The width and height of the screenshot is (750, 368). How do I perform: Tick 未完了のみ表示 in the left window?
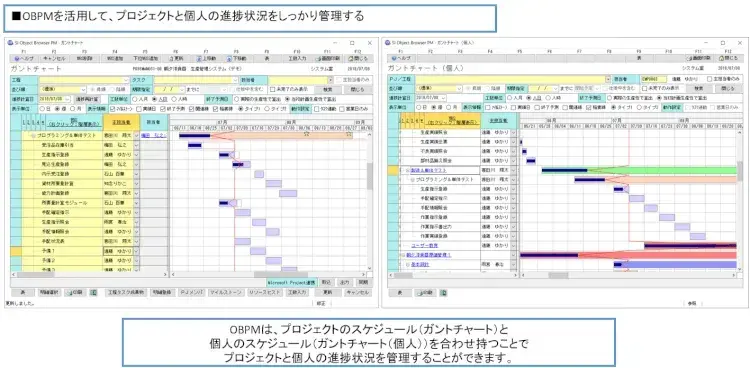273,89
